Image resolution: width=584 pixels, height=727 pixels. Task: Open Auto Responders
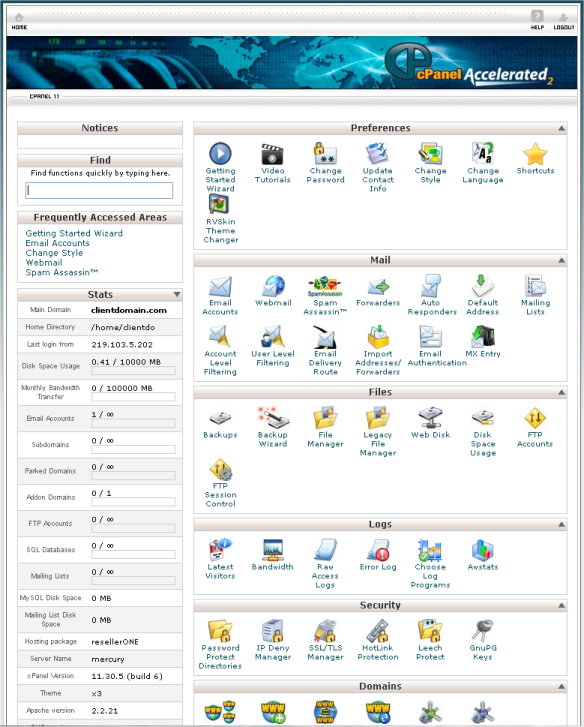(x=431, y=286)
